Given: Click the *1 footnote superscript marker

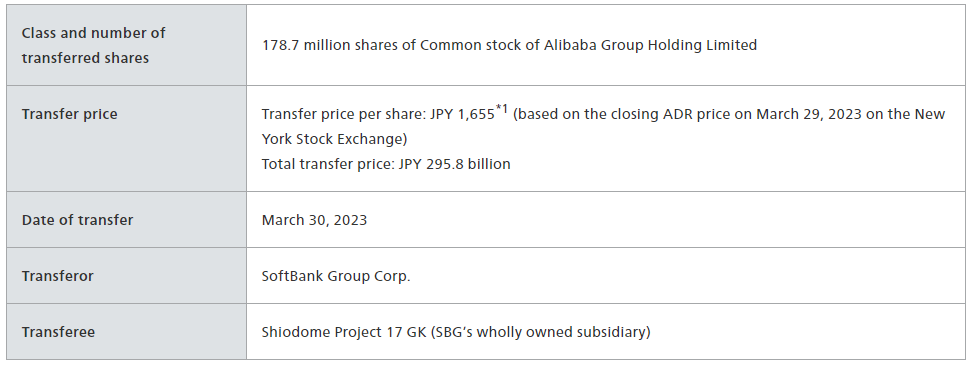Looking at the screenshot, I should coord(502,110).
